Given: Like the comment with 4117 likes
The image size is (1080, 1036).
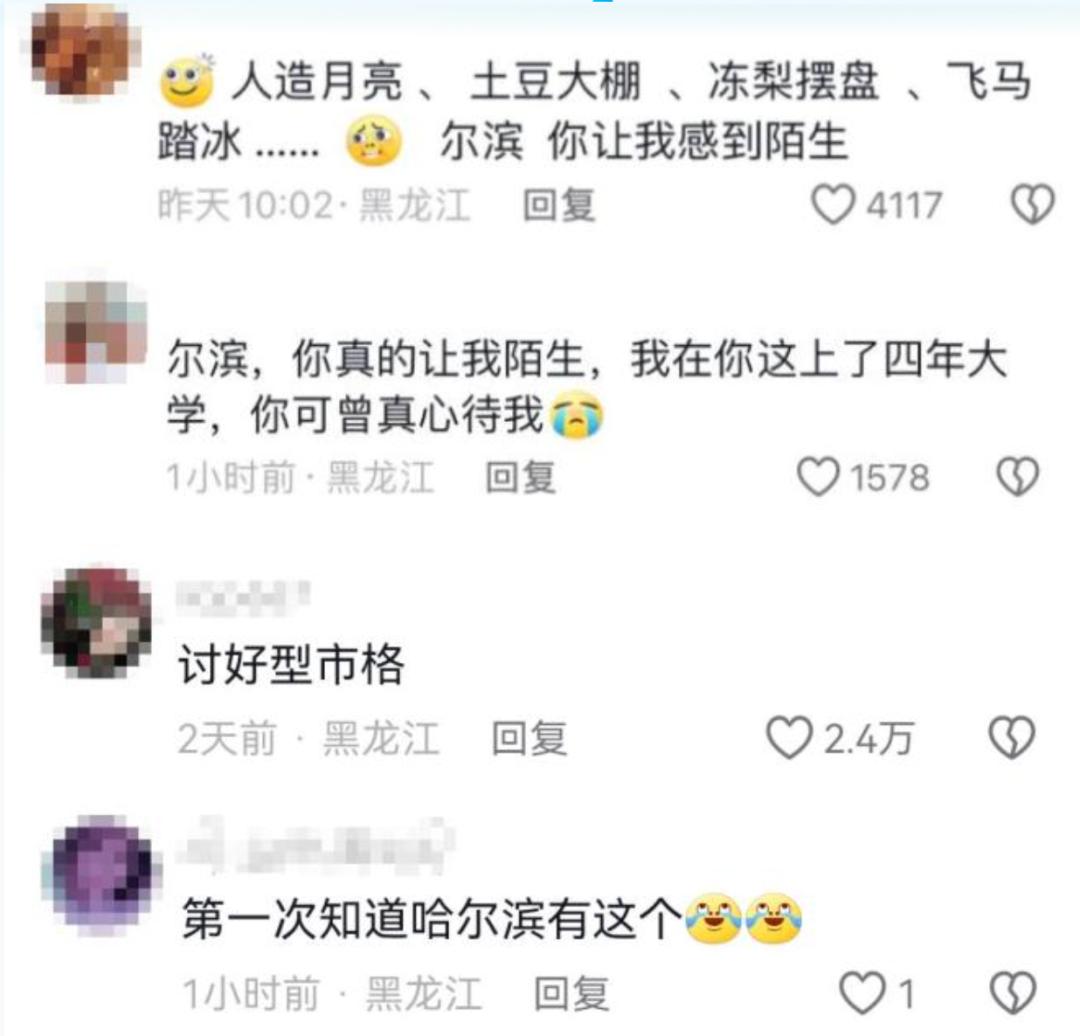Looking at the screenshot, I should (833, 205).
